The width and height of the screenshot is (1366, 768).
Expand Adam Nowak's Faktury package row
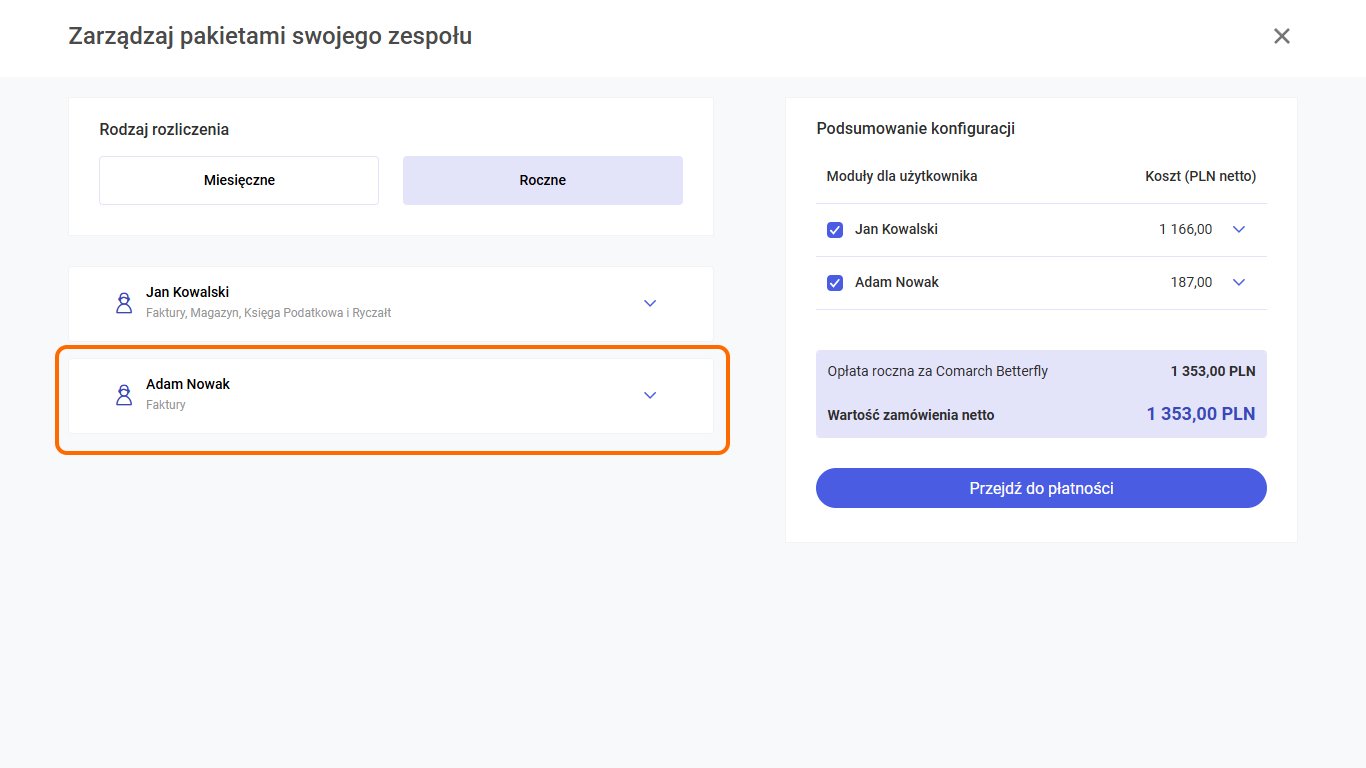click(650, 395)
